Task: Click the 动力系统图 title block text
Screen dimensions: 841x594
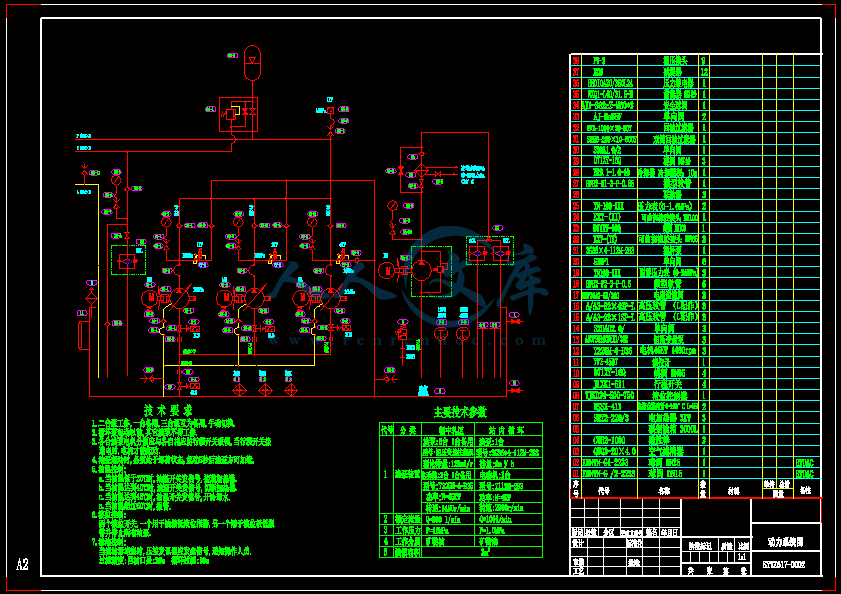Action: coord(786,542)
